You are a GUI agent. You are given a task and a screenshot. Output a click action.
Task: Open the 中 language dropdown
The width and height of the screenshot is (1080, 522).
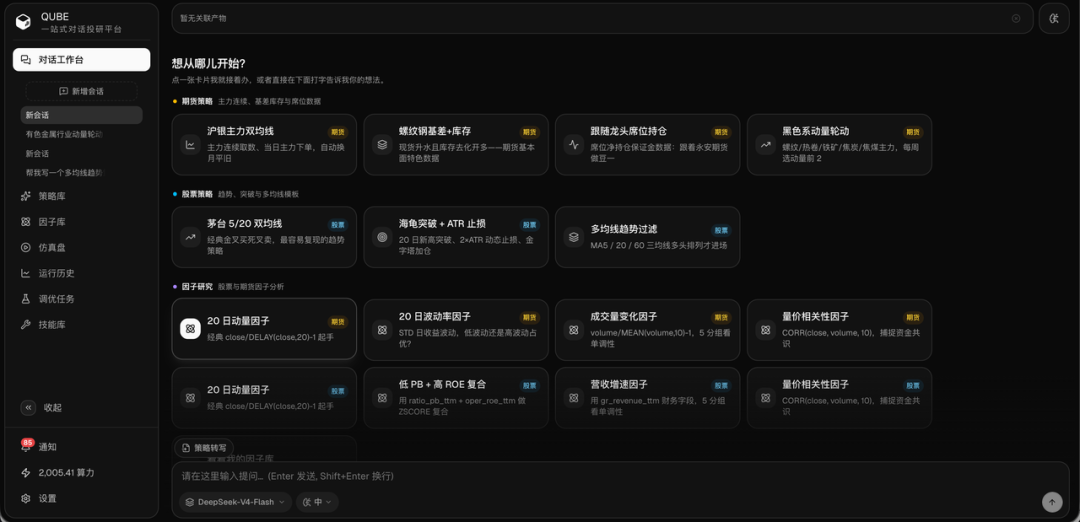point(318,502)
